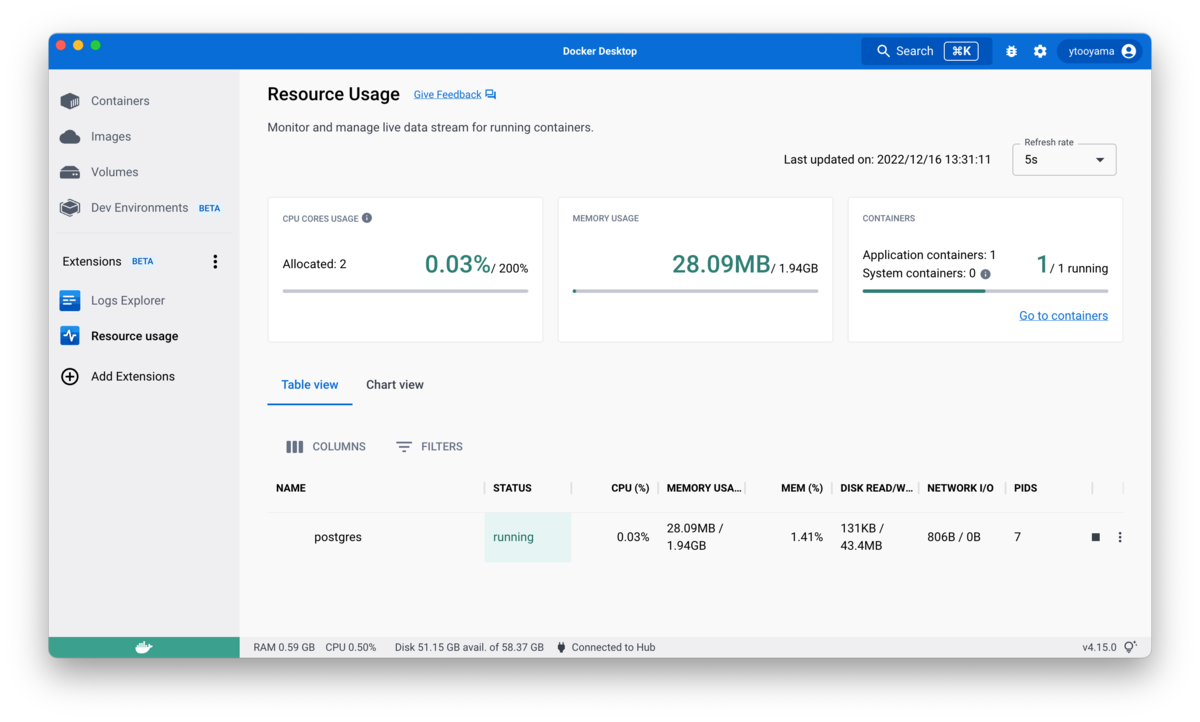
Task: Click the 1.41% MEM cell for postgres
Action: [x=806, y=537]
